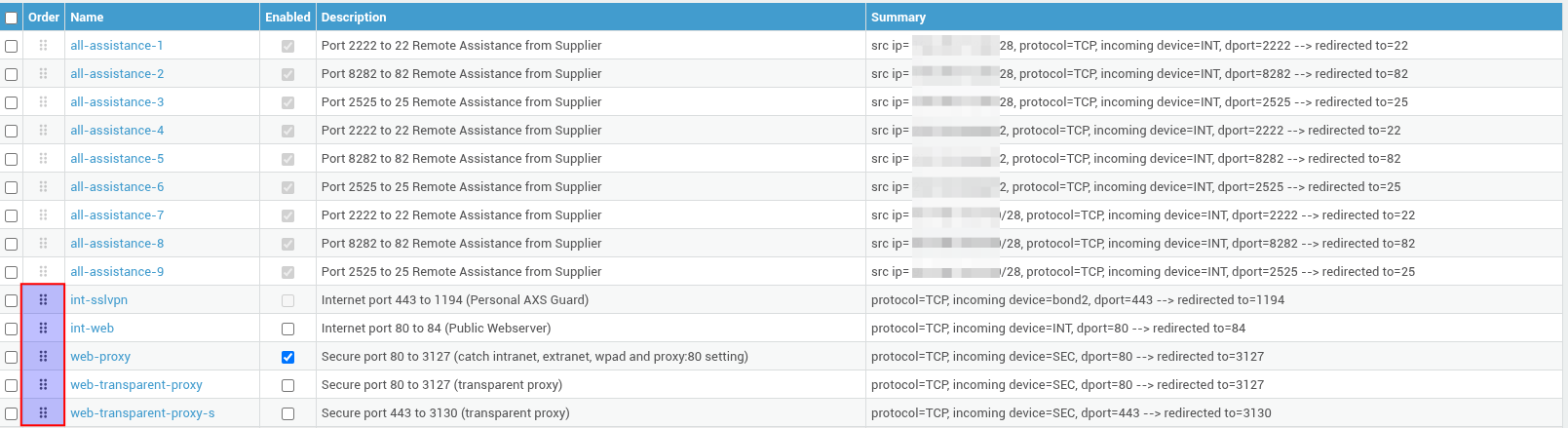Click the all-assistance-9 reorder grip icon
The image size is (1568, 428).
click(x=43, y=272)
